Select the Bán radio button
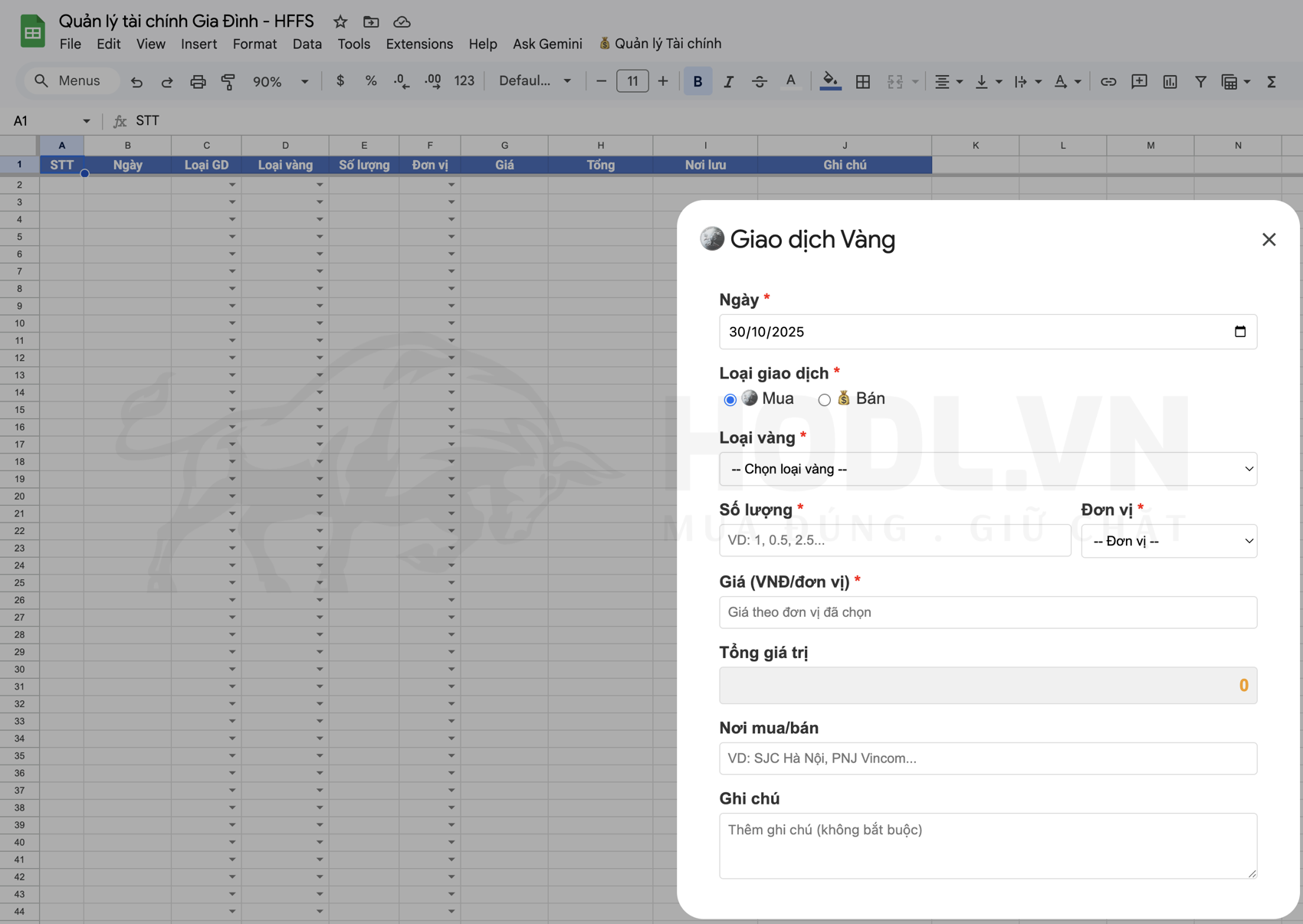This screenshot has height=924, width=1303. click(x=825, y=399)
